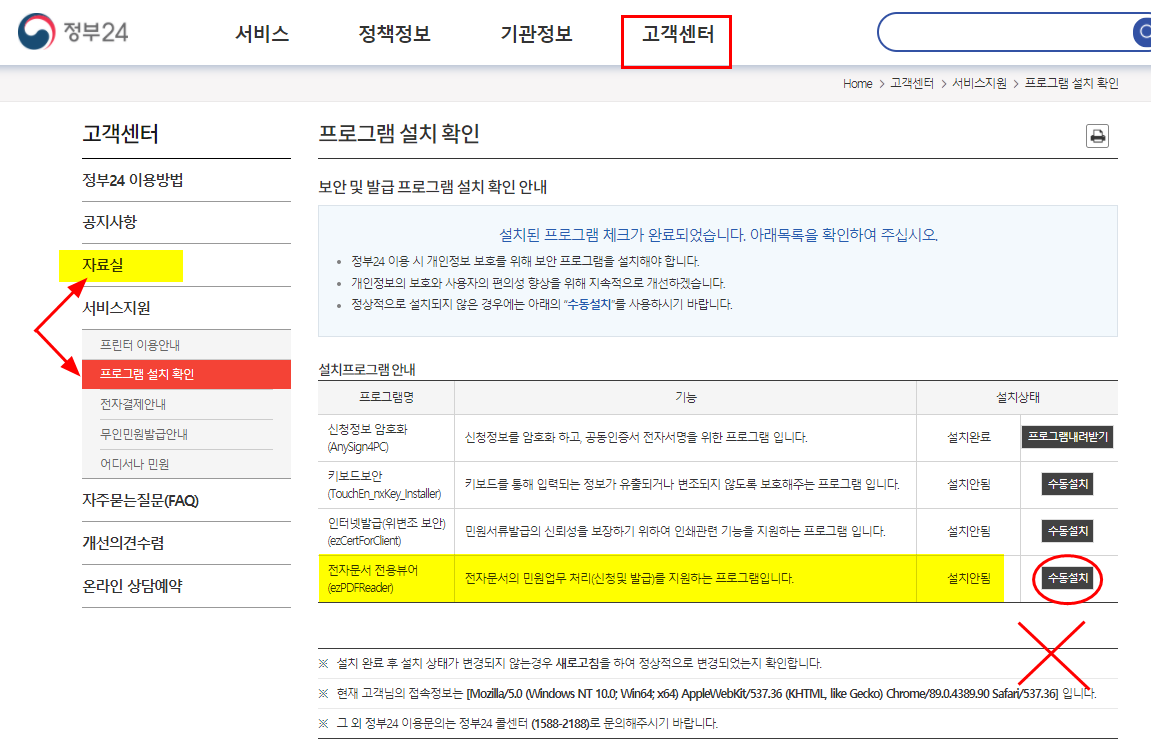
Task: Click the 프로그램명 column header
Action: point(386,397)
